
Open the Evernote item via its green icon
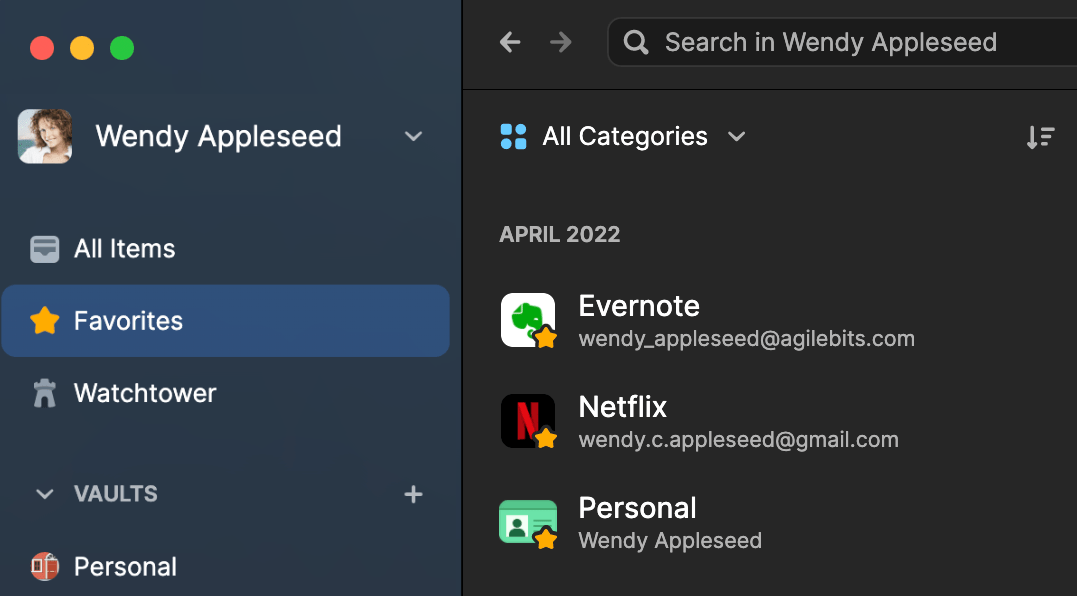coord(527,319)
